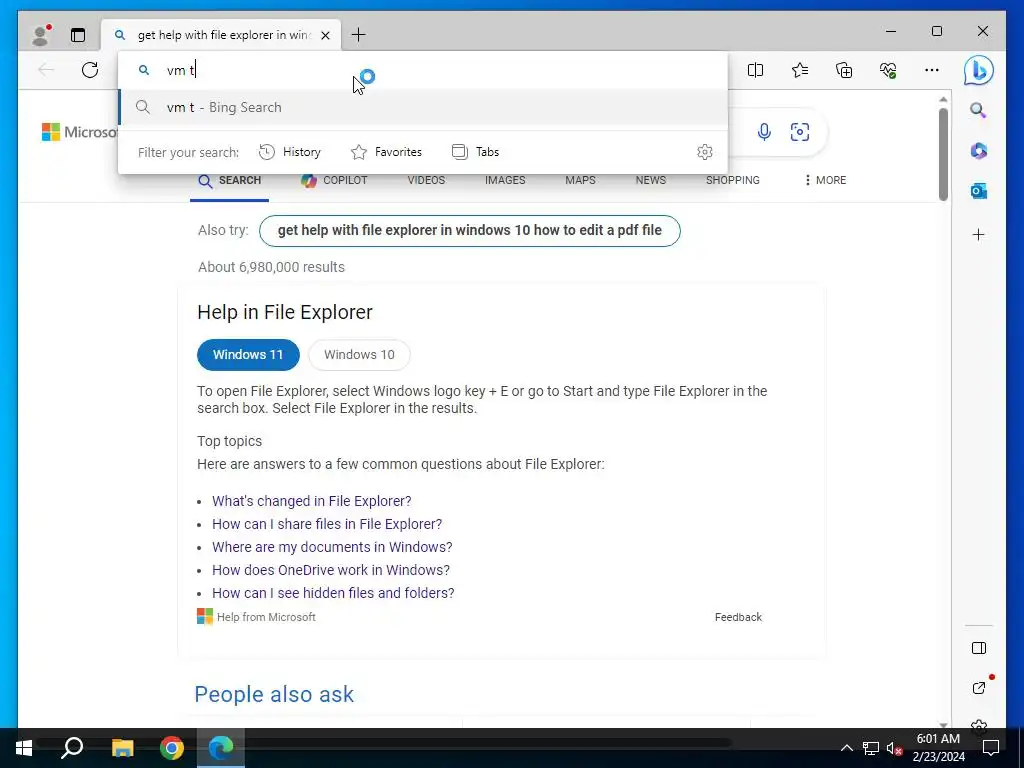Screen dimensions: 1024x768
Task: Switch to the Shopping results tab
Action: click(732, 180)
